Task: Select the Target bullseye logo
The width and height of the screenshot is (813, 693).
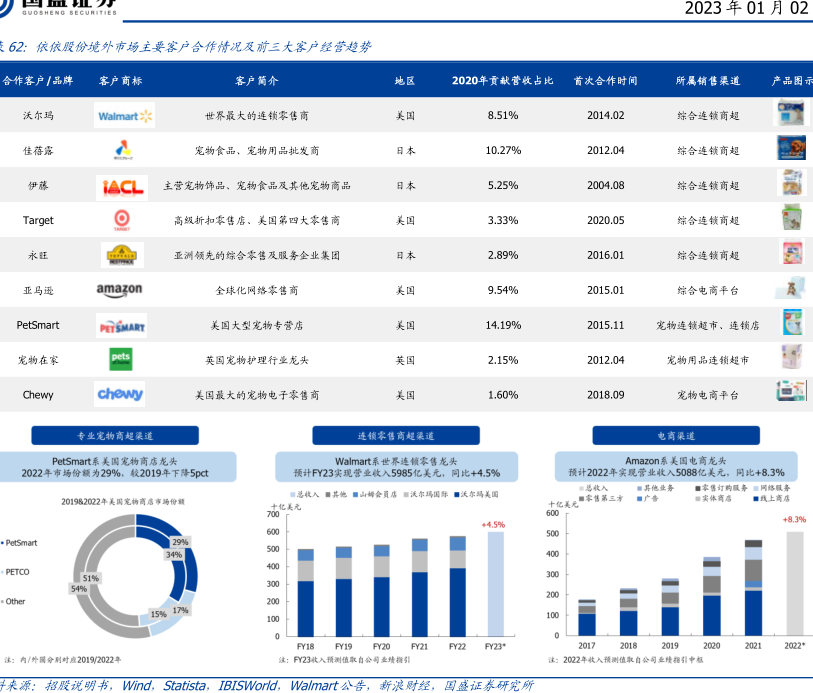Action: click(x=122, y=220)
